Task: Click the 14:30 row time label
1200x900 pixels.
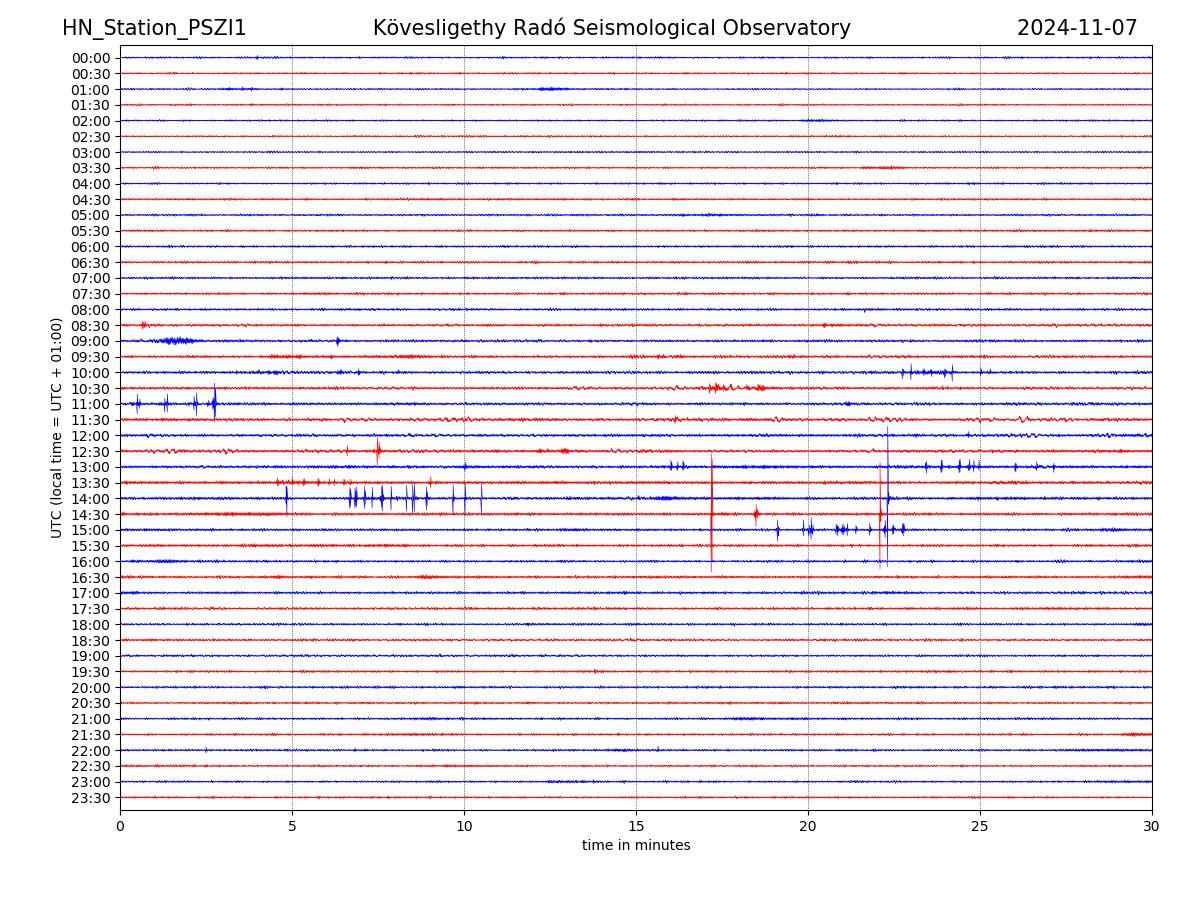Action: [x=91, y=515]
